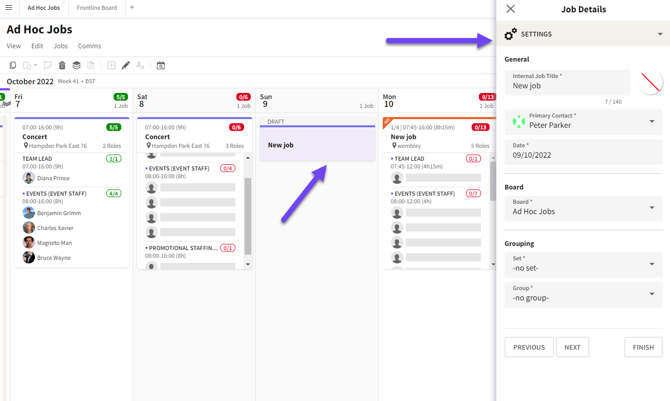Select the Saturday Concert job header
The image size is (670, 401).
pyautogui.click(x=194, y=136)
